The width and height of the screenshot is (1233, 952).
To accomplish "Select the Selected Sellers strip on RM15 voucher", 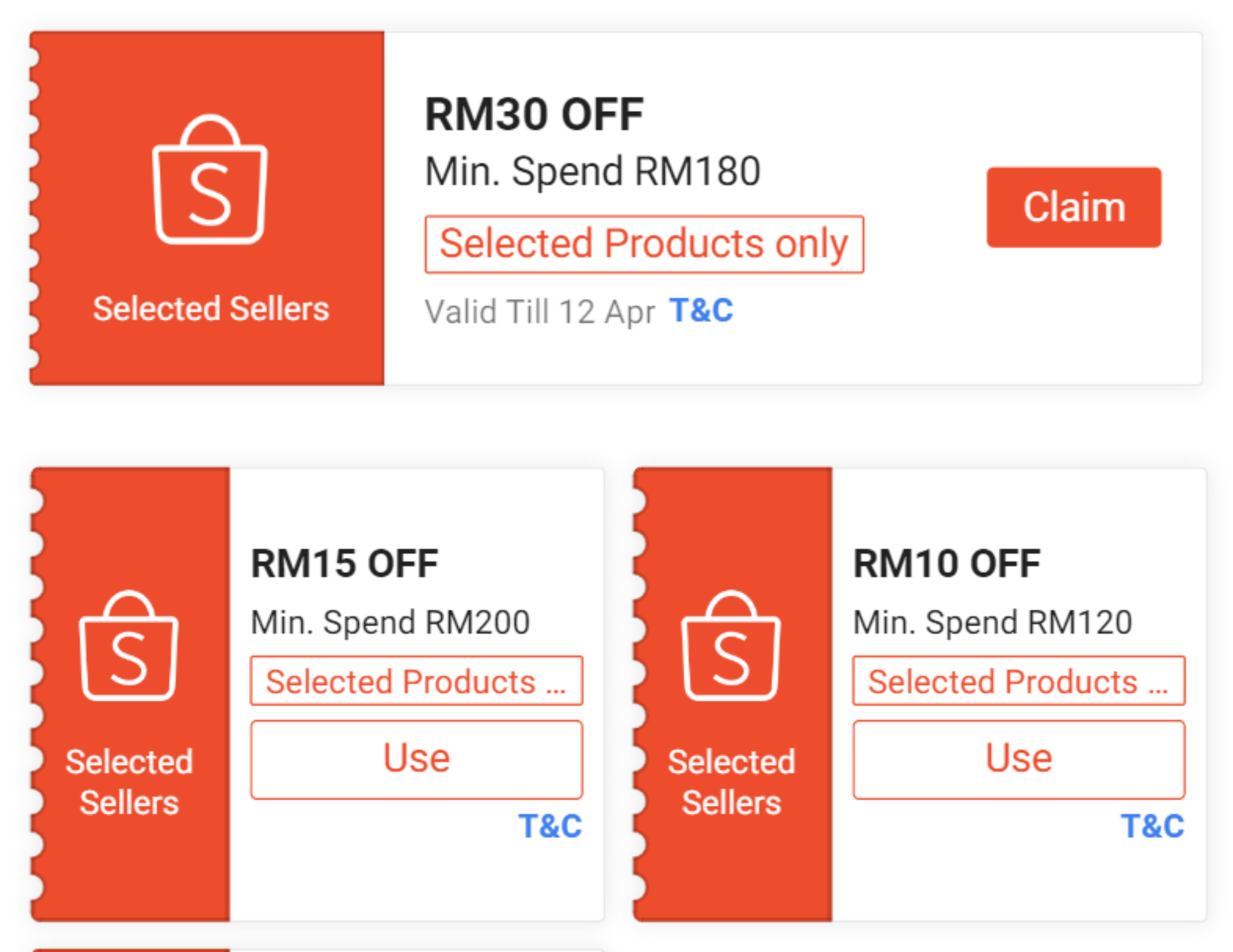I will click(x=128, y=782).
